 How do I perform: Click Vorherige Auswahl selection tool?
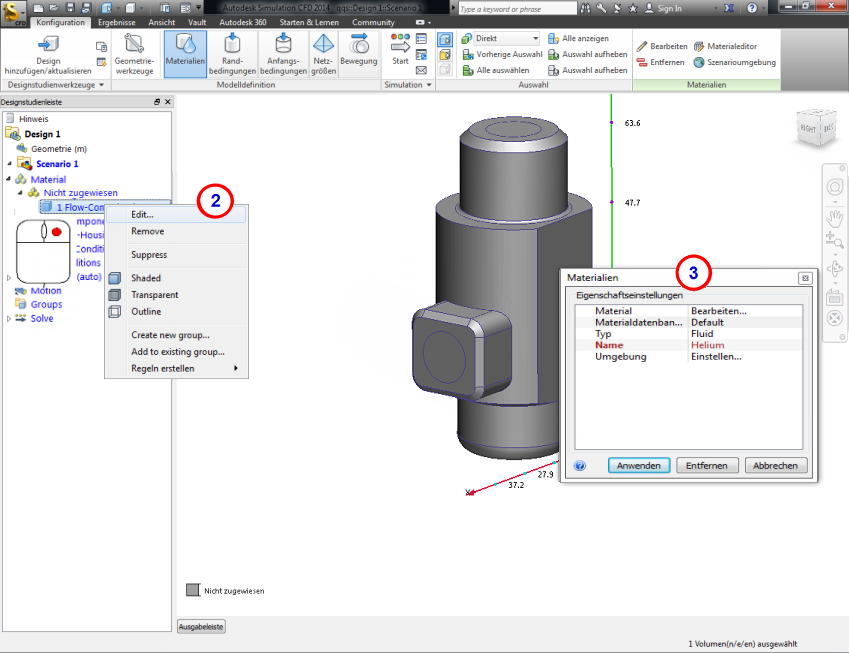pos(502,54)
